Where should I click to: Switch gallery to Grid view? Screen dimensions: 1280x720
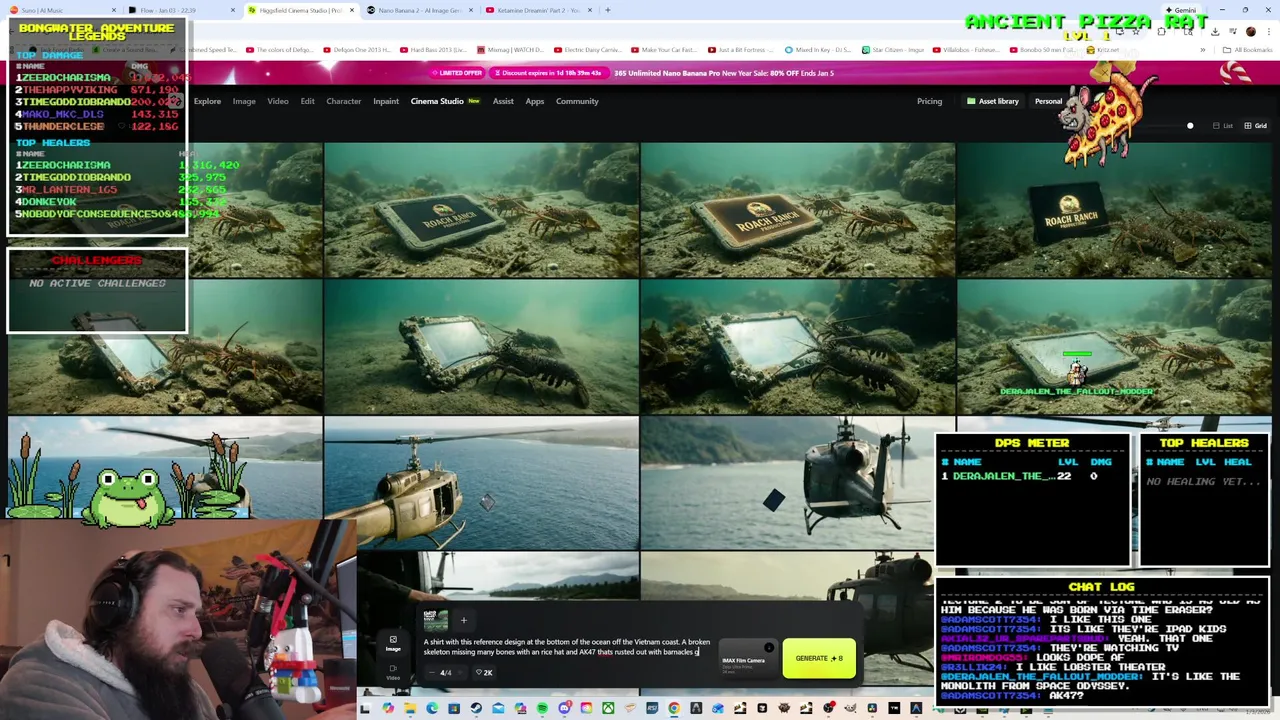(1255, 126)
